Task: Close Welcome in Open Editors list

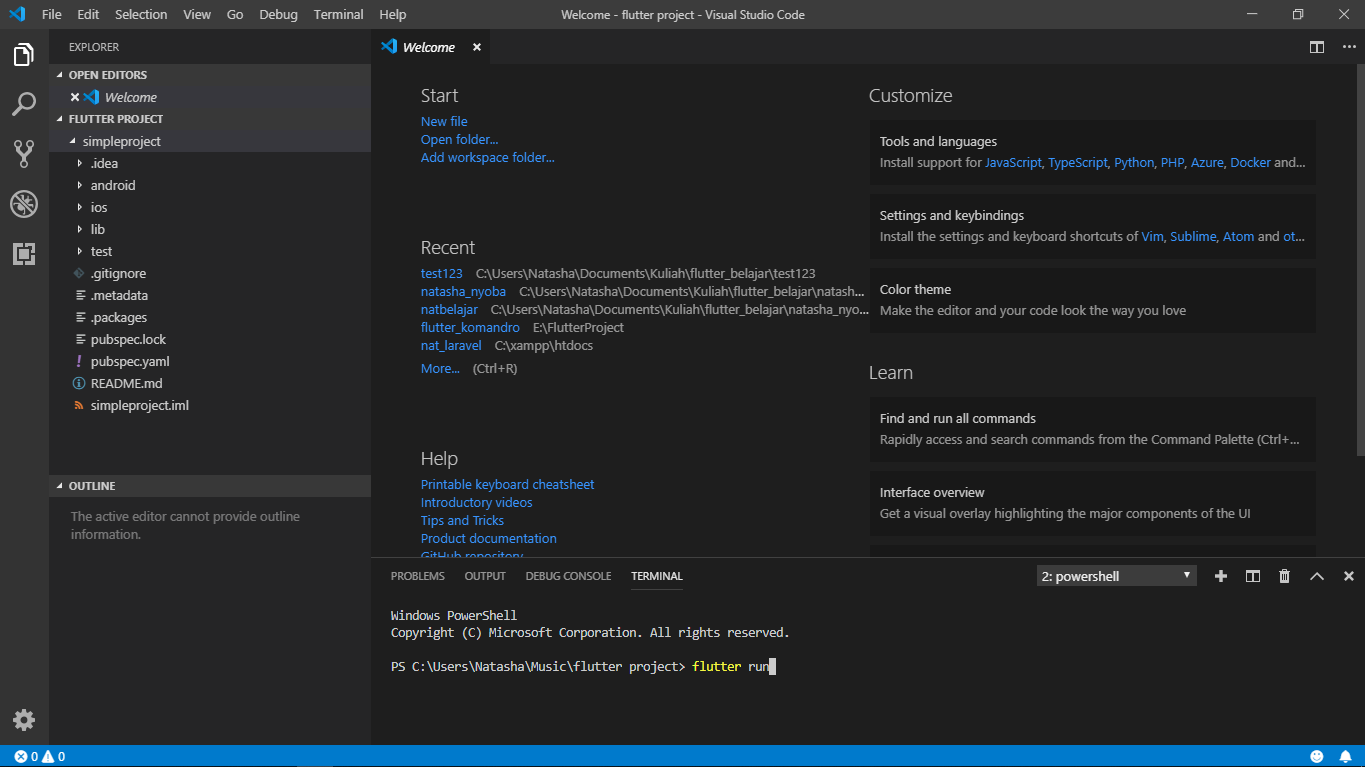Action: point(75,97)
